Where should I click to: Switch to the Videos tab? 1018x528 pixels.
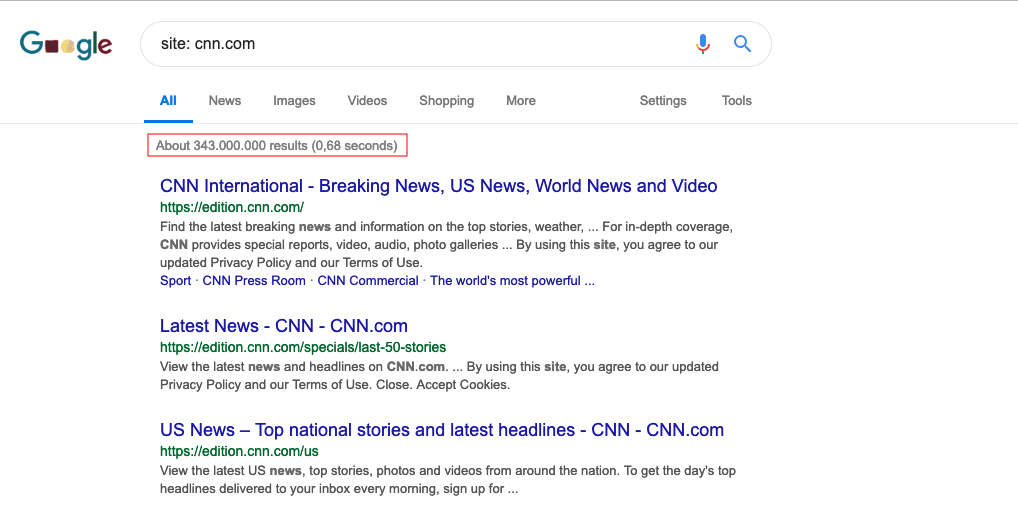367,101
